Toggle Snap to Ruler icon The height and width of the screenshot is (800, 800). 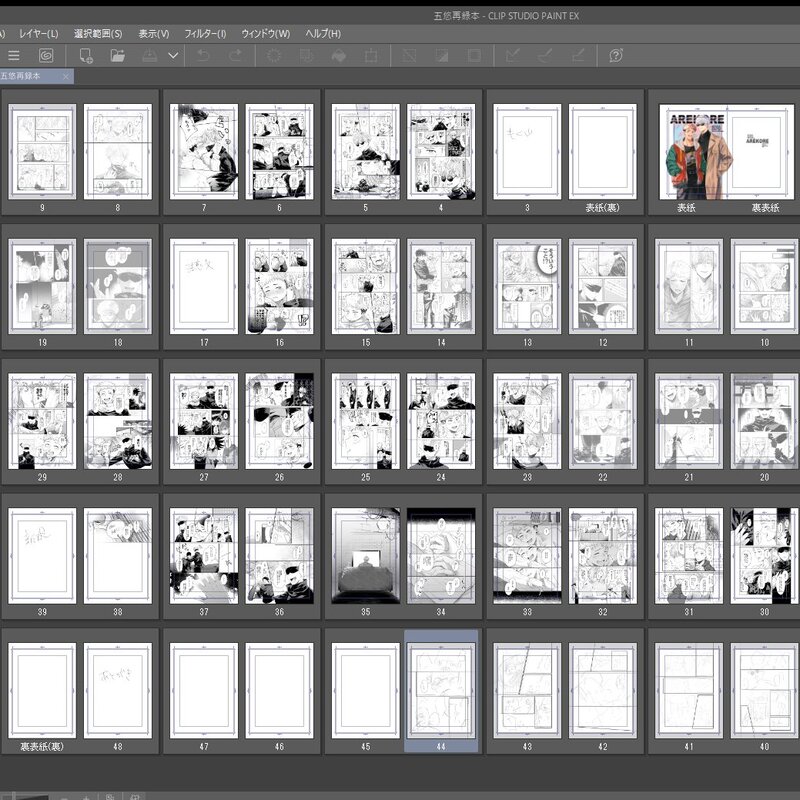click(513, 56)
